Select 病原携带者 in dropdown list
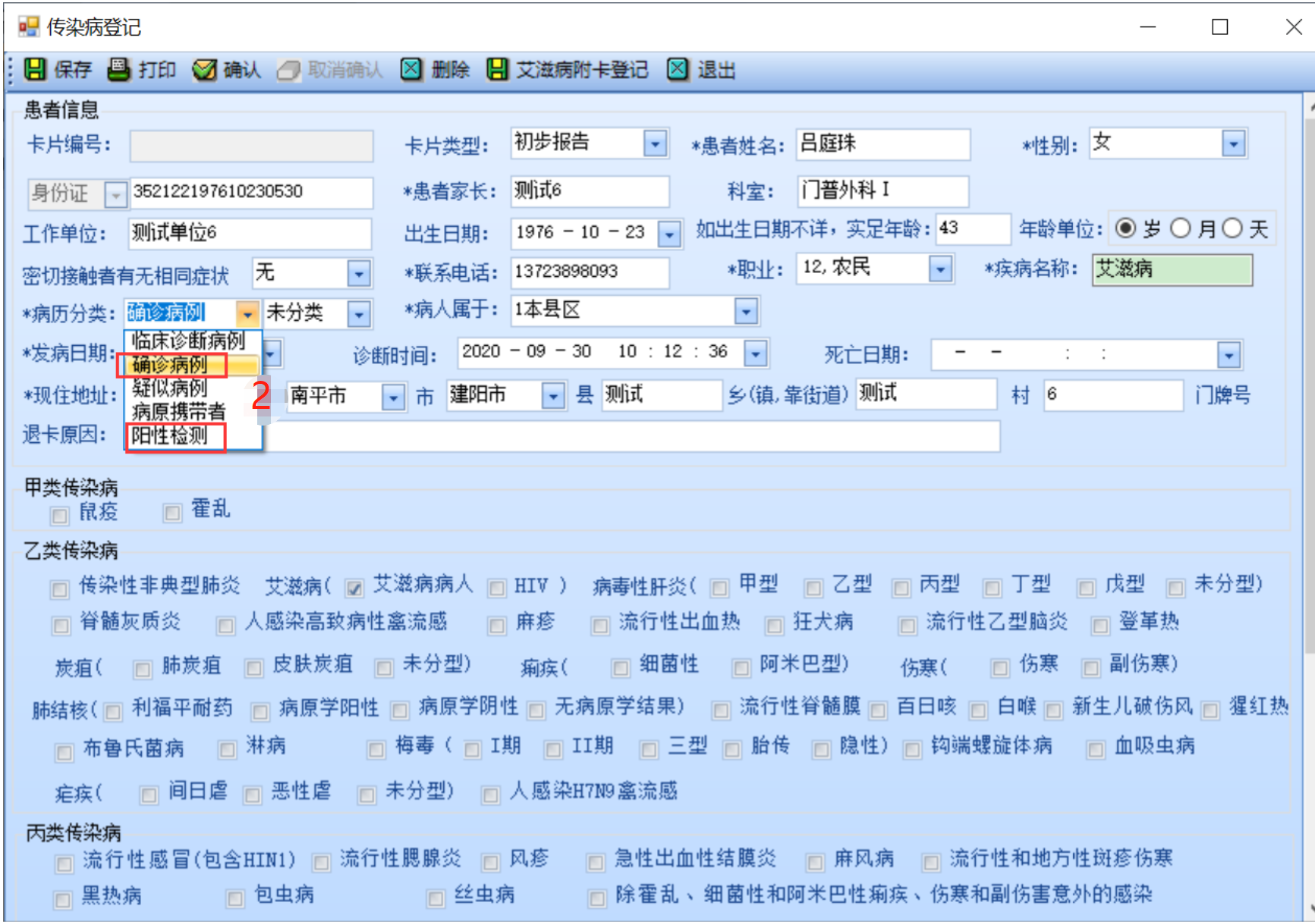This screenshot has width=1315, height=924. pyautogui.click(x=193, y=412)
